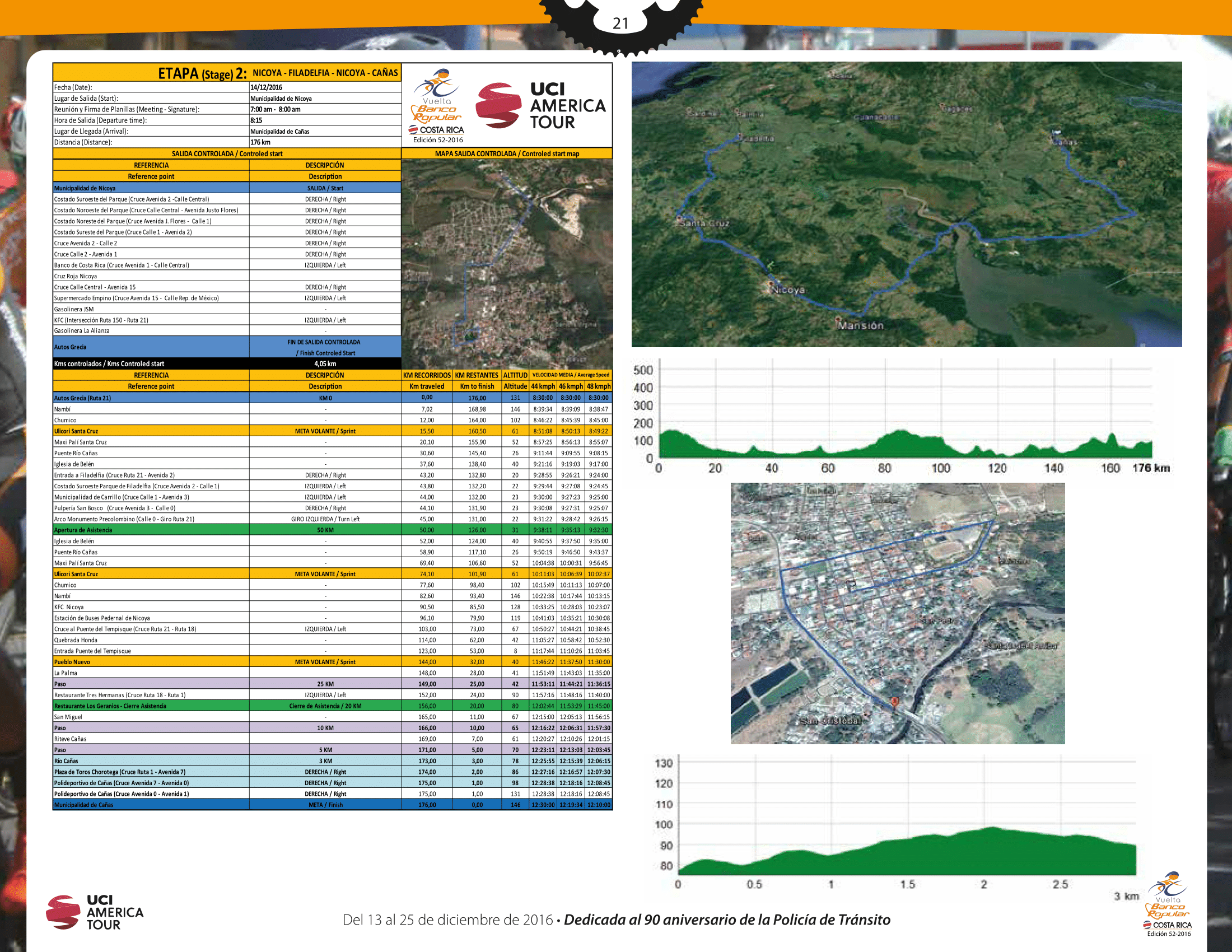Click the 'Paso' 25 KM row
Image resolution: width=1232 pixels, height=952 pixels.
[333, 684]
